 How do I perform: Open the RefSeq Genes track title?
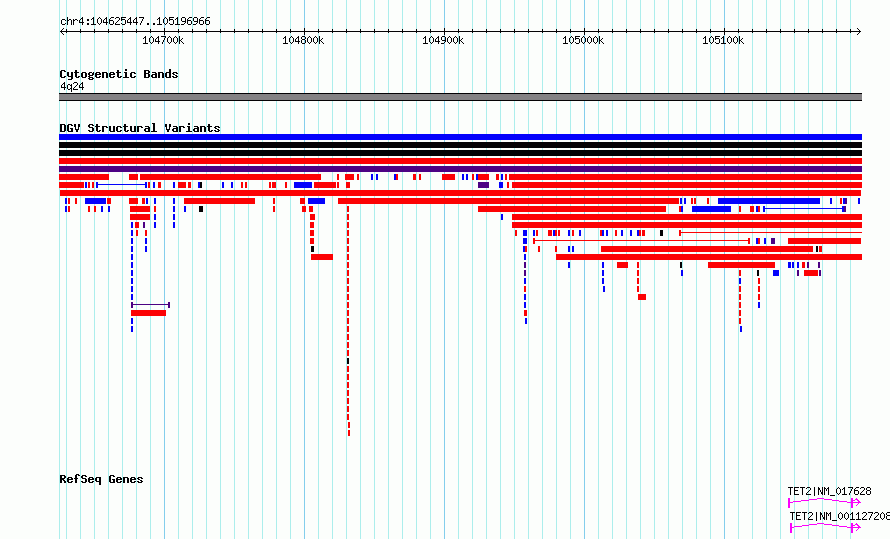coord(101,479)
